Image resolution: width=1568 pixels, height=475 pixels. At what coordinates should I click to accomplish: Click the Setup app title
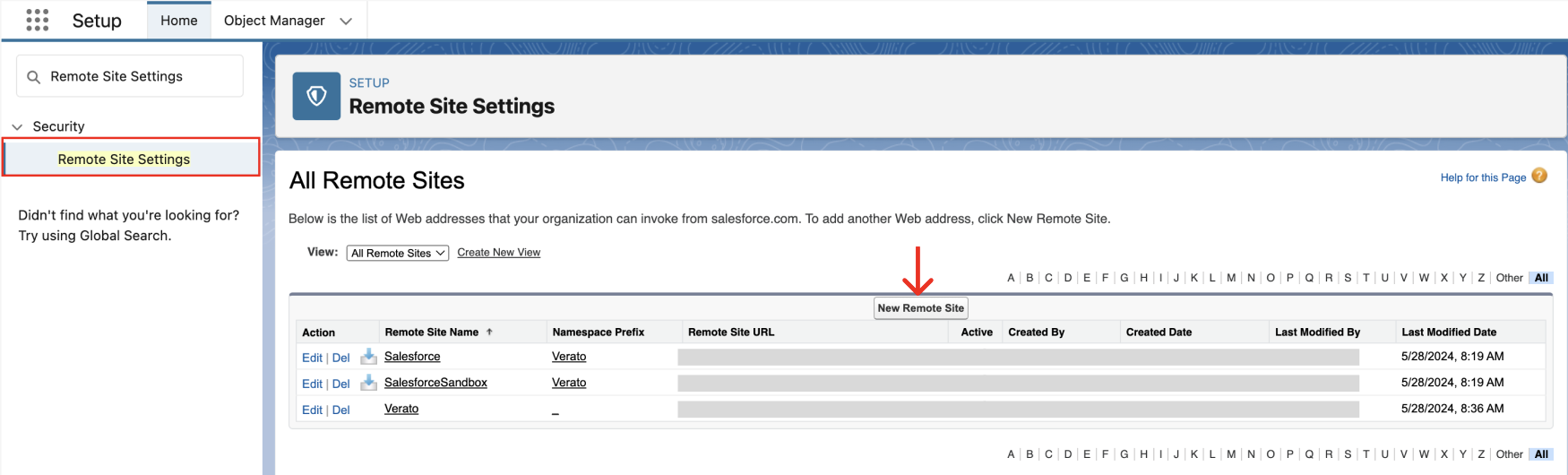coord(97,21)
